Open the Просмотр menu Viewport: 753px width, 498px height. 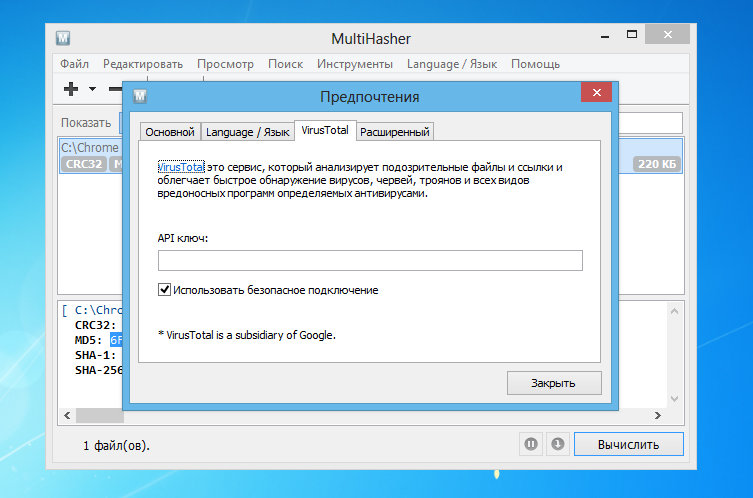(225, 64)
